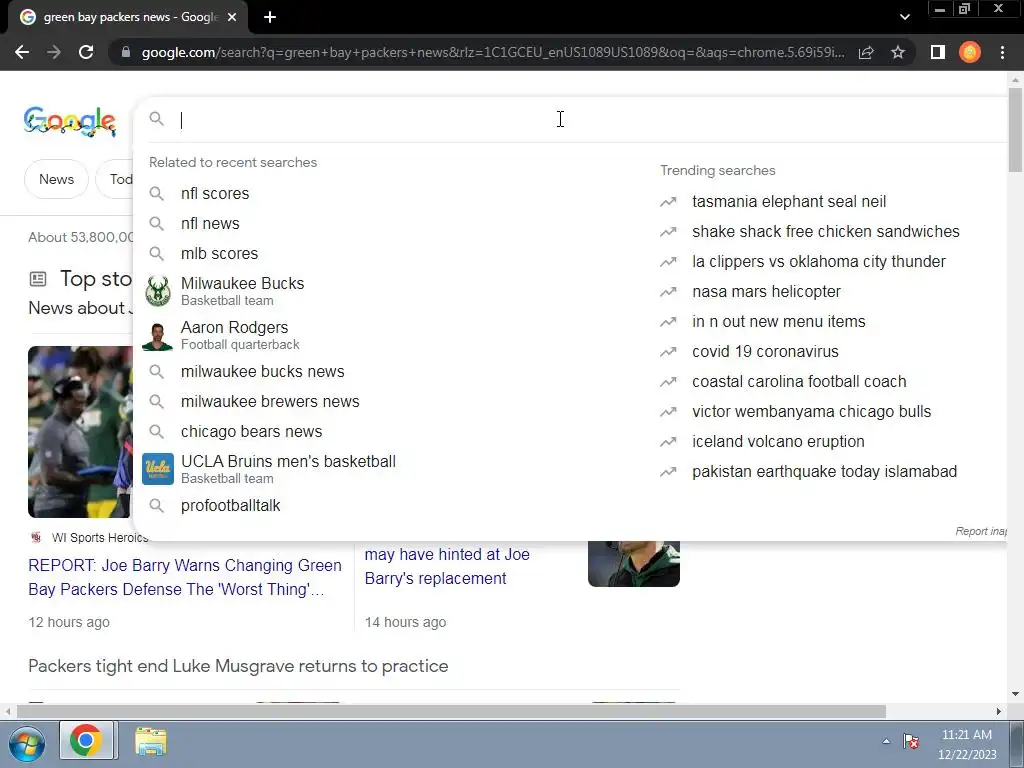Reload the page with refresh icon
Screen dimensions: 1024x768
(86, 52)
